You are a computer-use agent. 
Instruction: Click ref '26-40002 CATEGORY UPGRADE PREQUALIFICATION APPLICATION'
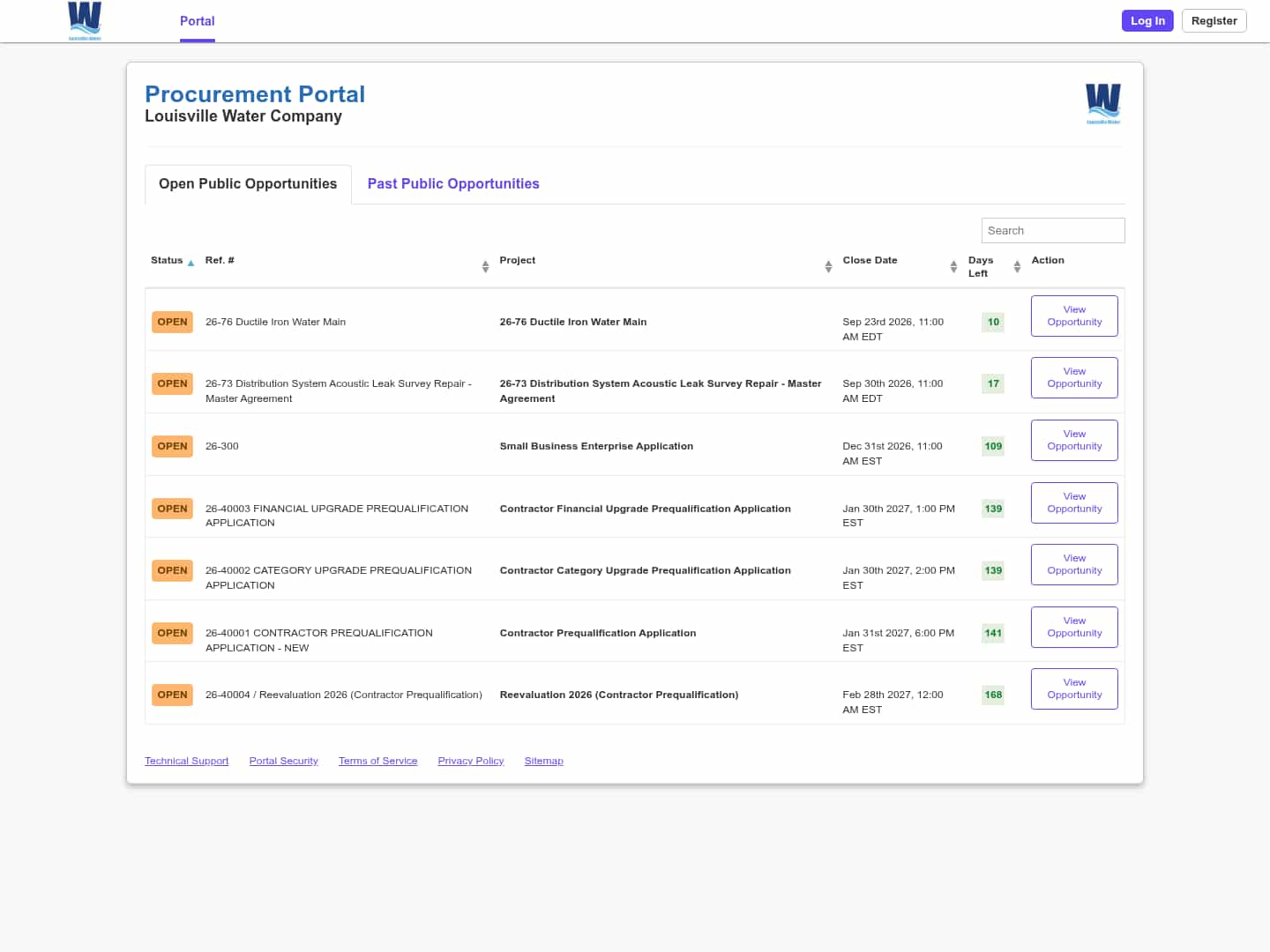click(x=339, y=577)
